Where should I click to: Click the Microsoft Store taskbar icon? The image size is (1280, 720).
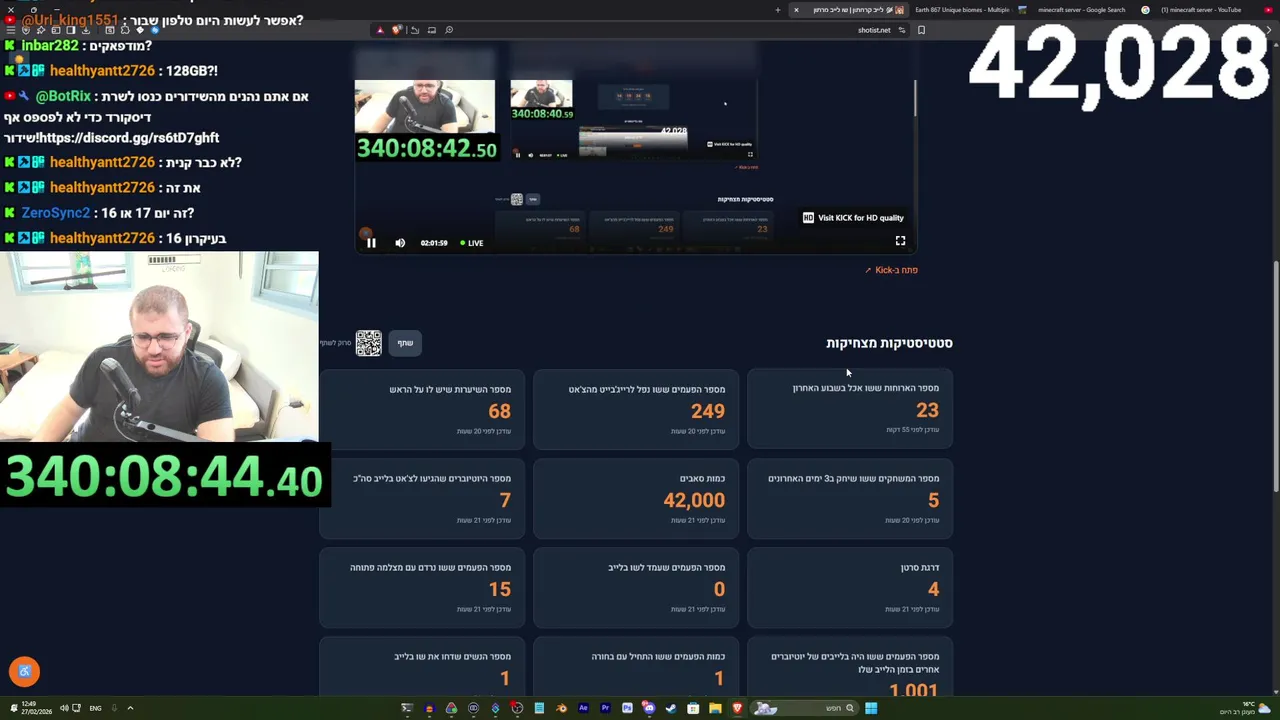click(693, 708)
